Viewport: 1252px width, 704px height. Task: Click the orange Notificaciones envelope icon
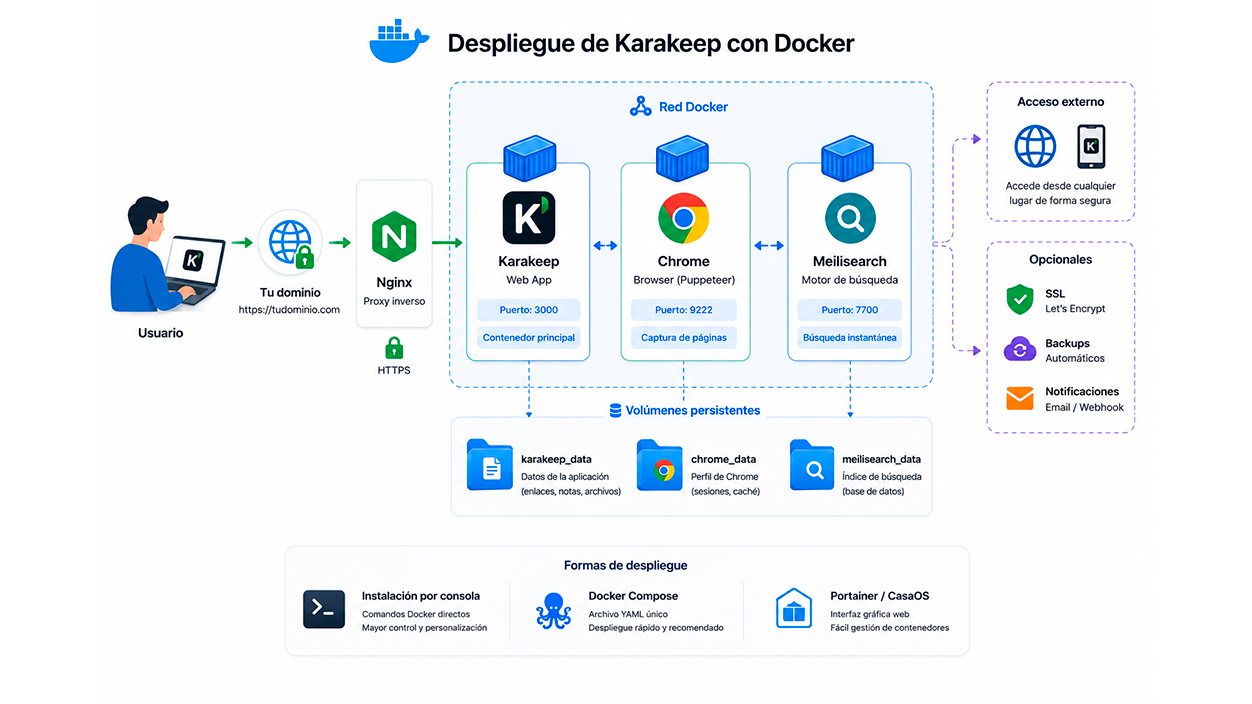tap(1019, 399)
